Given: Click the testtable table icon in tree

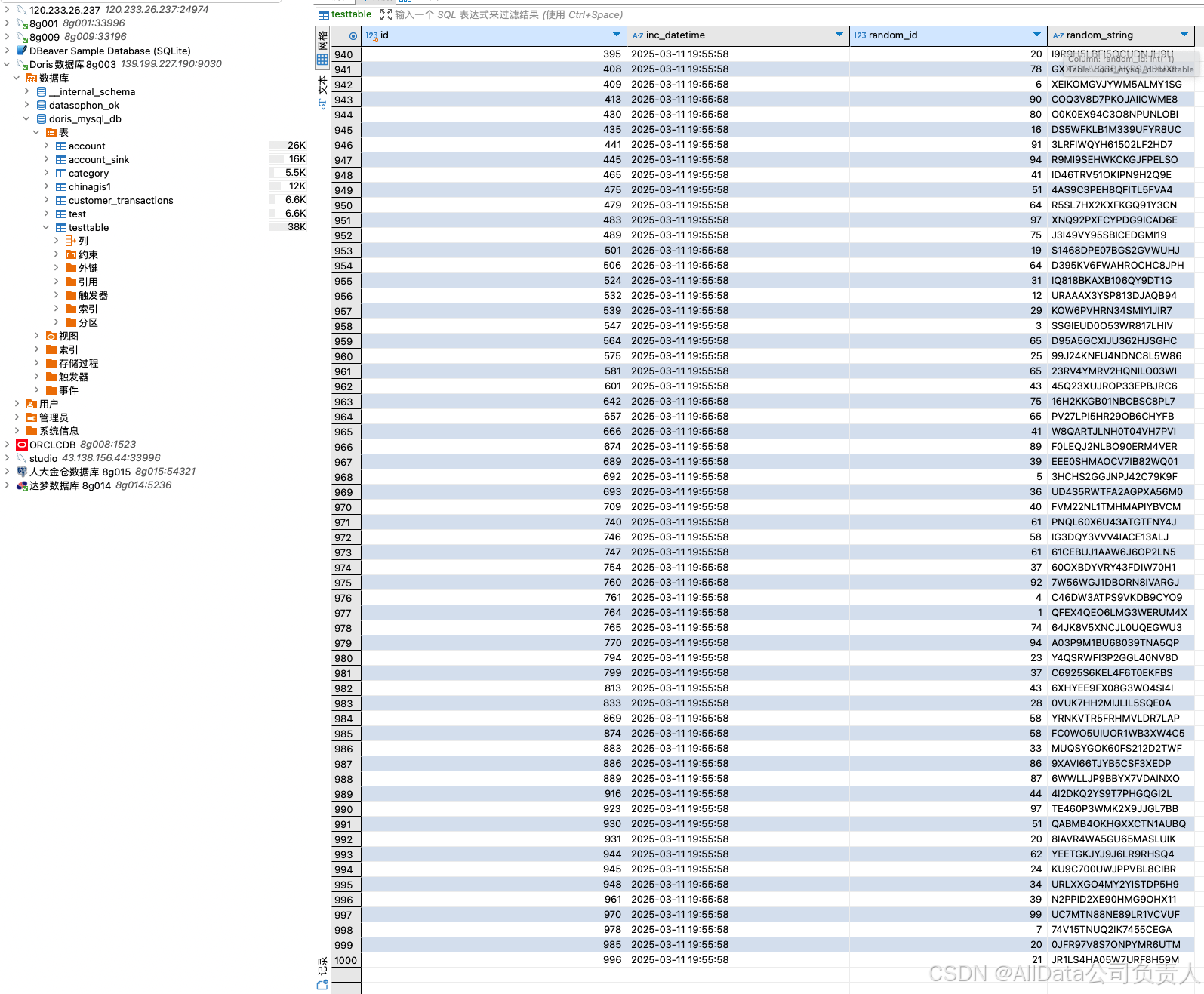Looking at the screenshot, I should click(61, 228).
